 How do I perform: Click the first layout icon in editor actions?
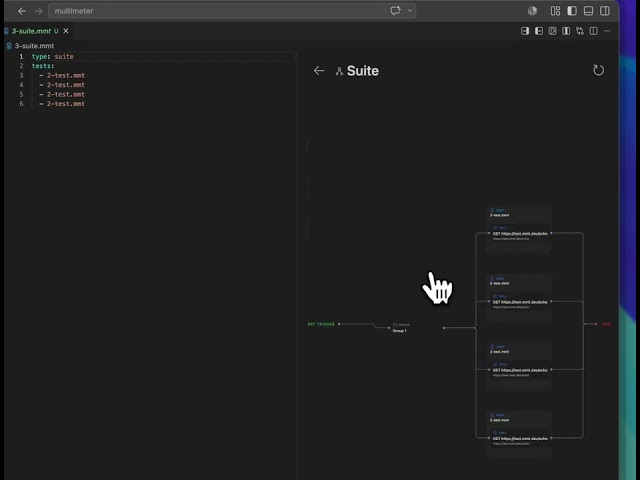pos(525,31)
